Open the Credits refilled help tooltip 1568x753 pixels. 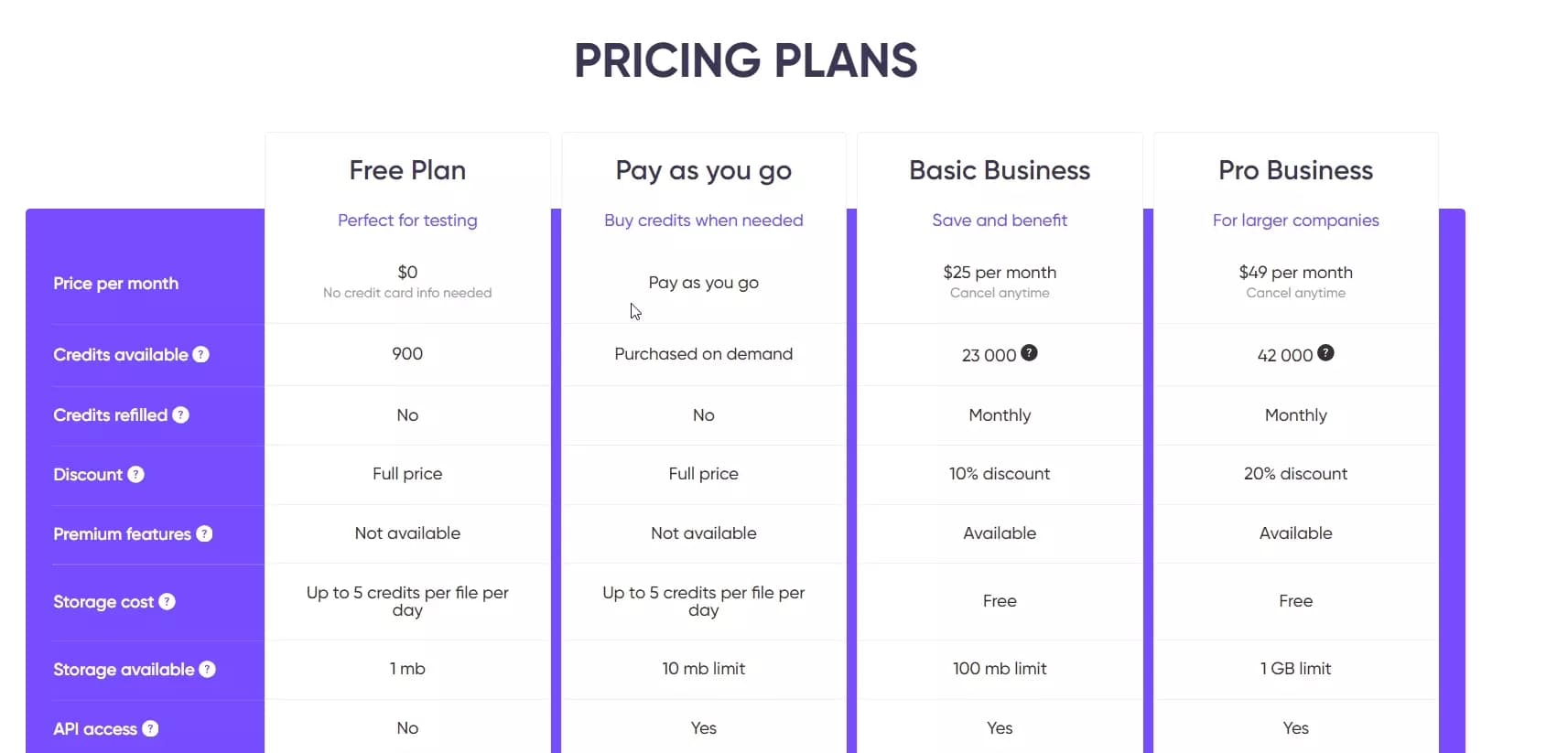coord(180,415)
